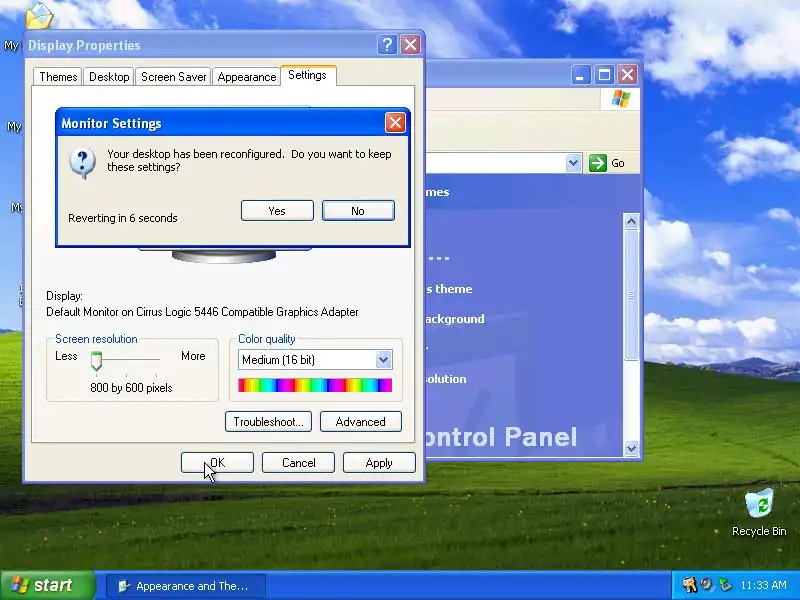Screen dimensions: 800x600
Task: Apply the display settings
Action: tap(379, 463)
